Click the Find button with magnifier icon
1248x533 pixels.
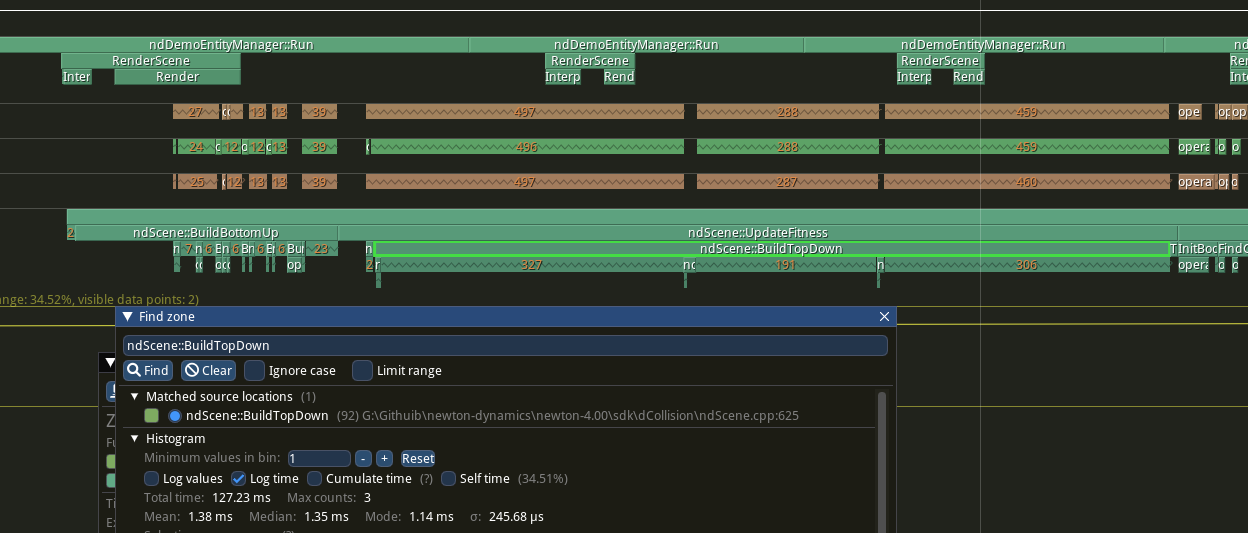[148, 370]
